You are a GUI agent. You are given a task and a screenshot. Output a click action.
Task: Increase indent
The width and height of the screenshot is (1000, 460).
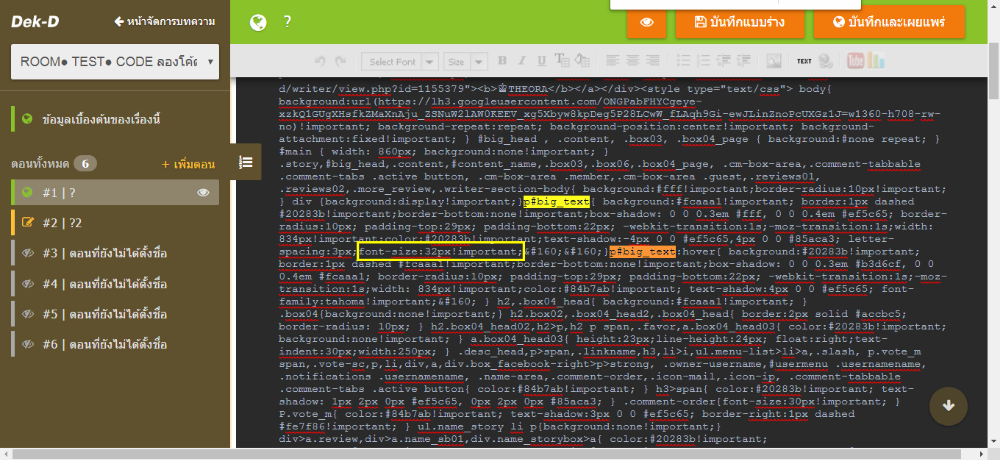[x=744, y=61]
